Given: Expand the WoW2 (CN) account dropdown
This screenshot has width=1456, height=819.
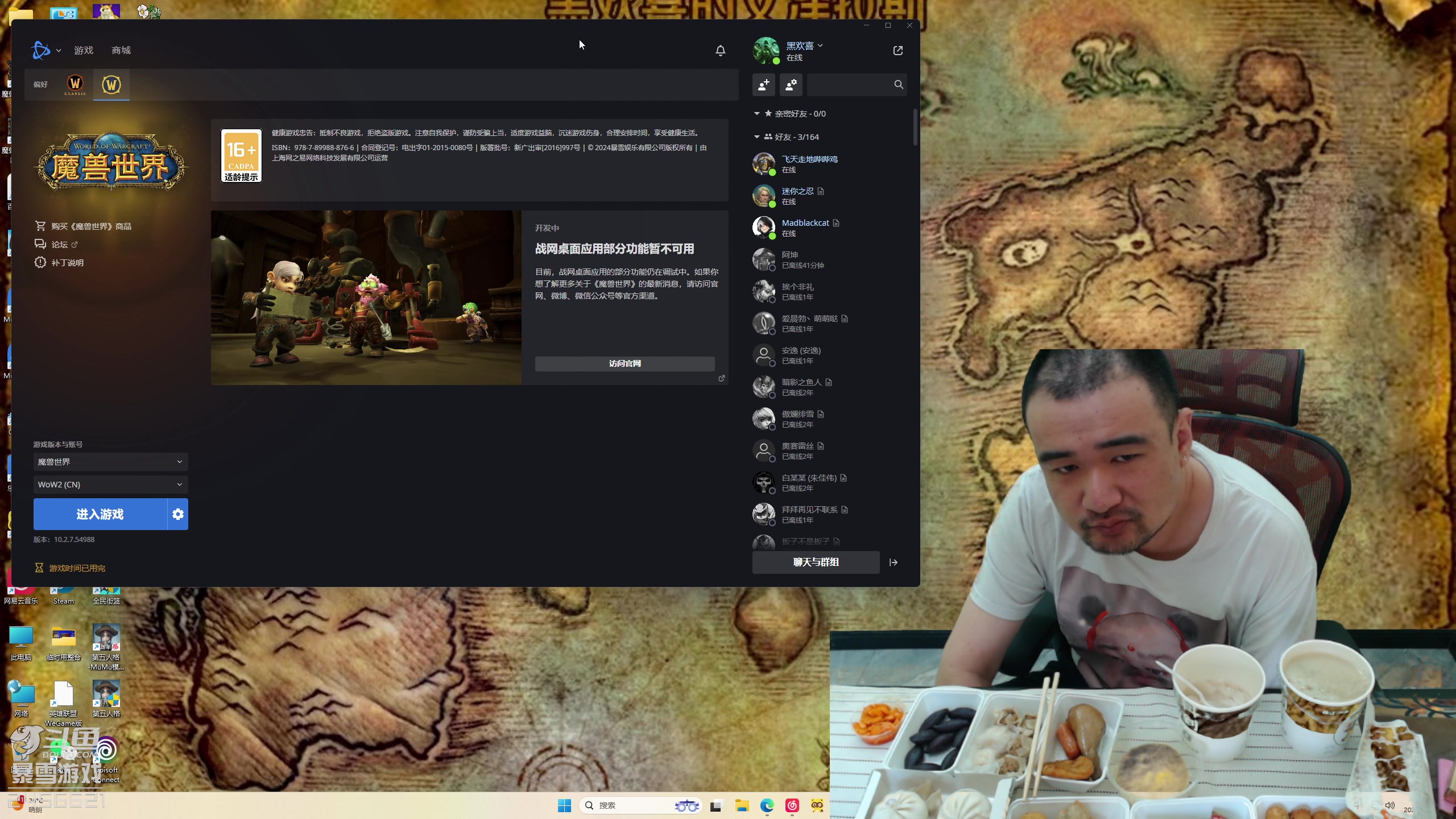Looking at the screenshot, I should tap(110, 485).
